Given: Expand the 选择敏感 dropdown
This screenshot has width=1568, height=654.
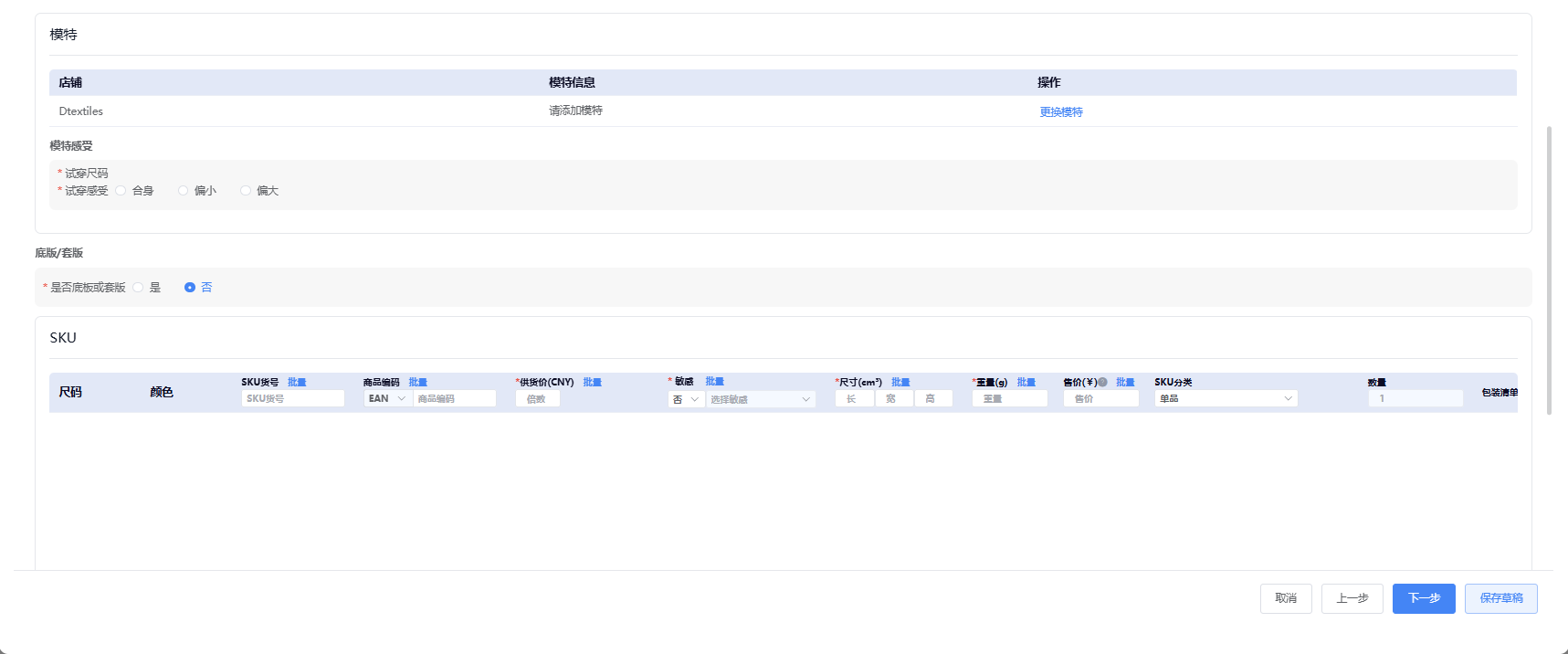Looking at the screenshot, I should point(761,400).
